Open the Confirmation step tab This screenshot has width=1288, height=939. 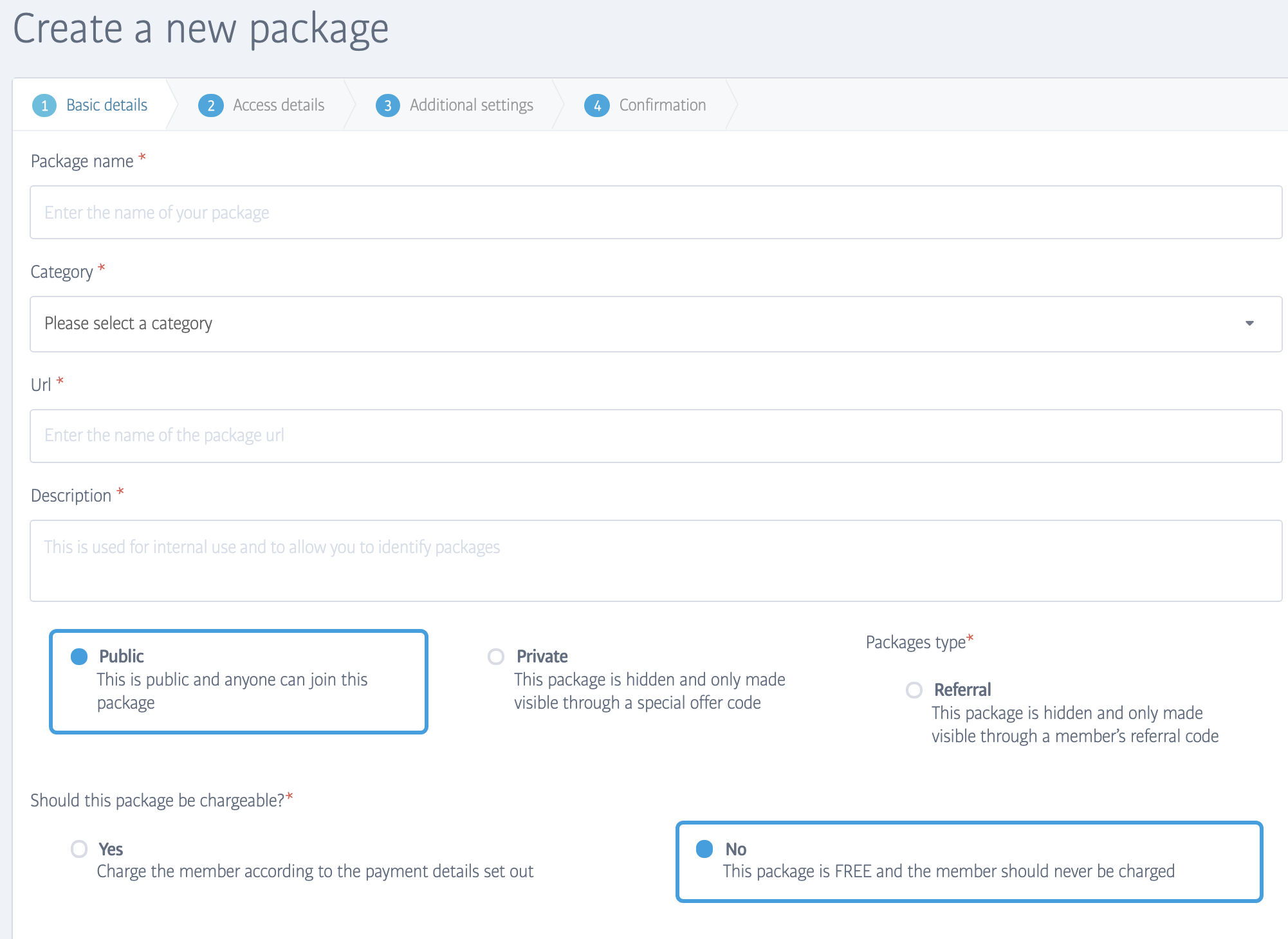[x=662, y=105]
